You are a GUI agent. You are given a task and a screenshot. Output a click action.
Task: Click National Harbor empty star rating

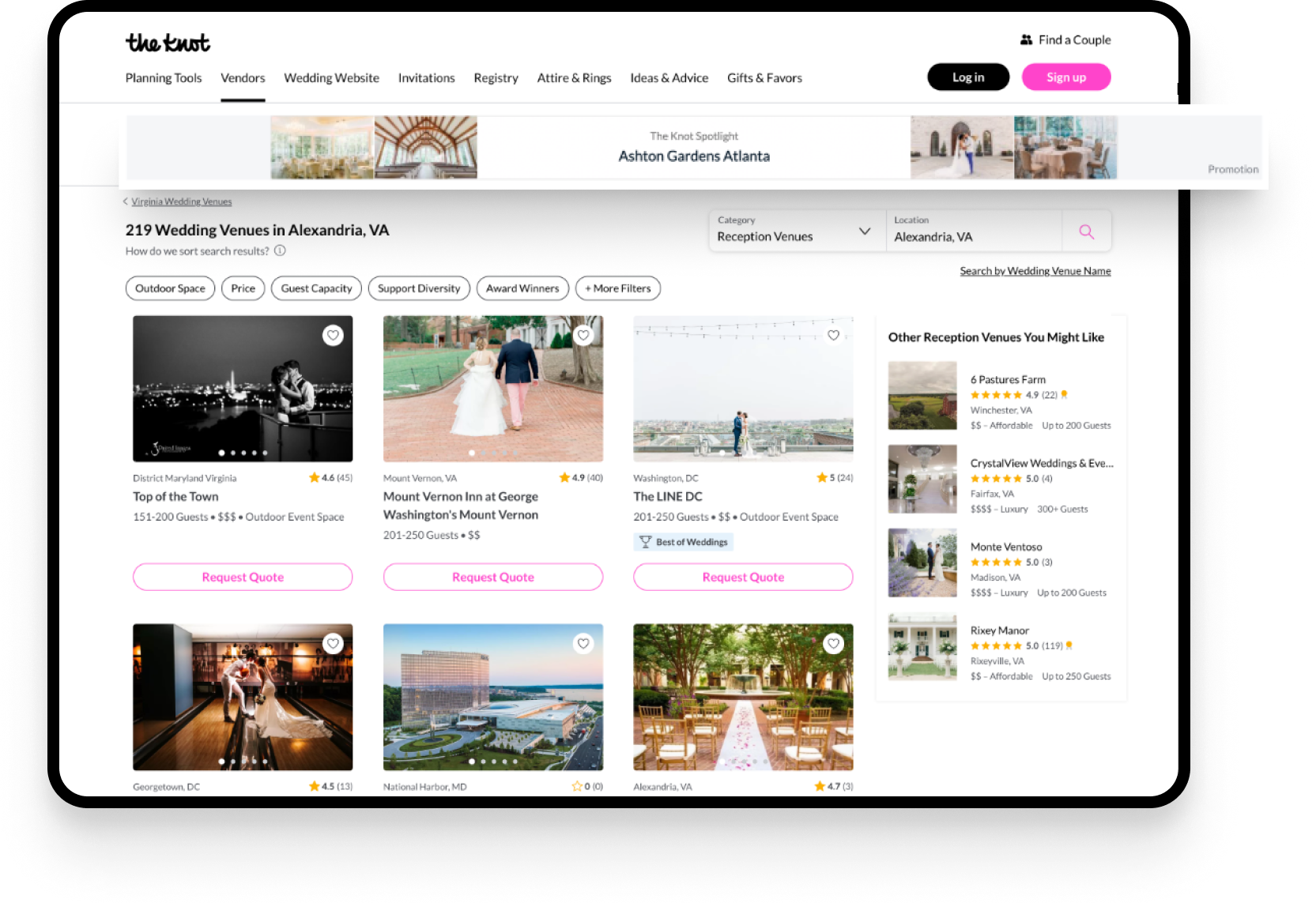tap(587, 786)
